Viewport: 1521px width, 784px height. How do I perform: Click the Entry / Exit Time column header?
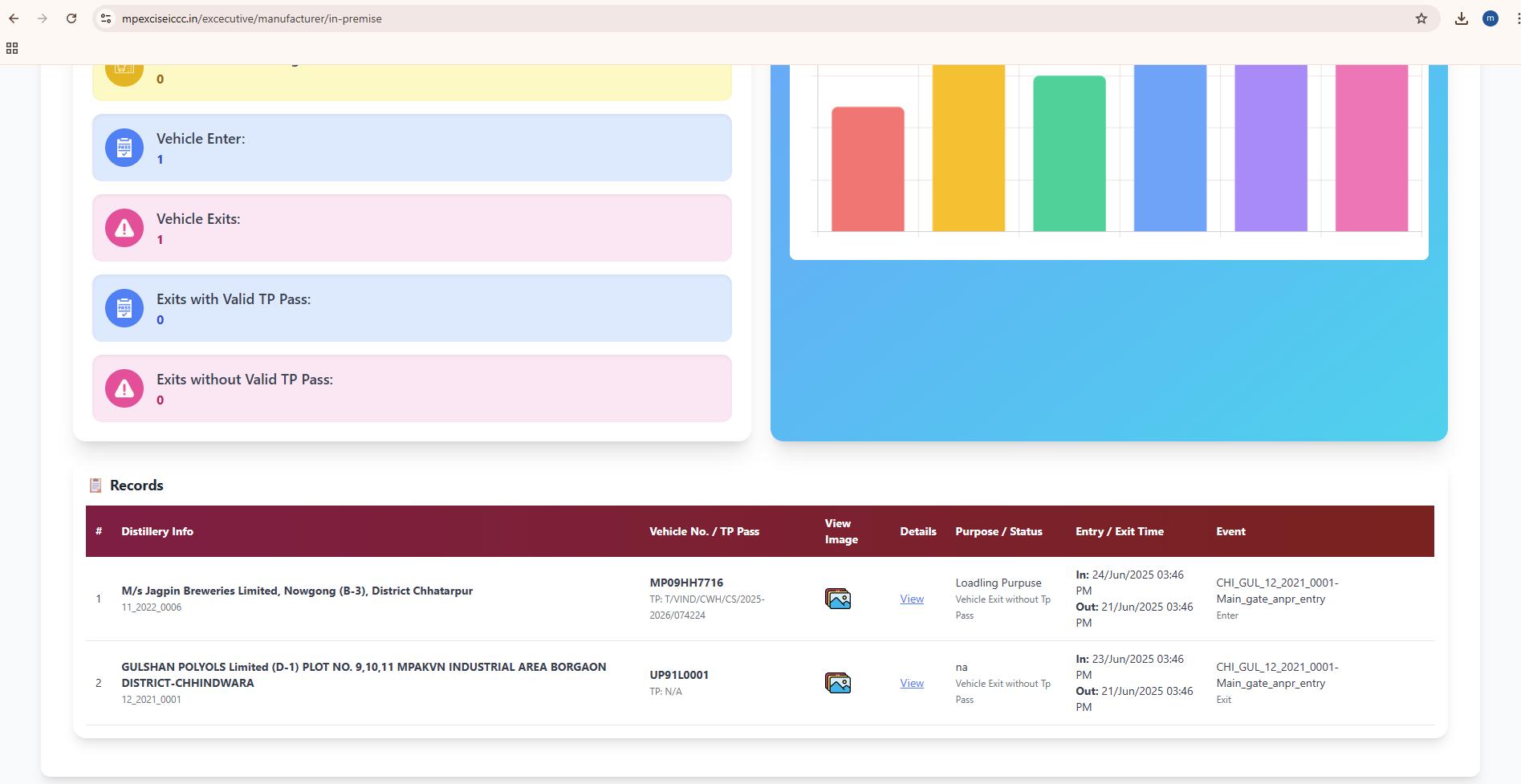coord(1119,531)
